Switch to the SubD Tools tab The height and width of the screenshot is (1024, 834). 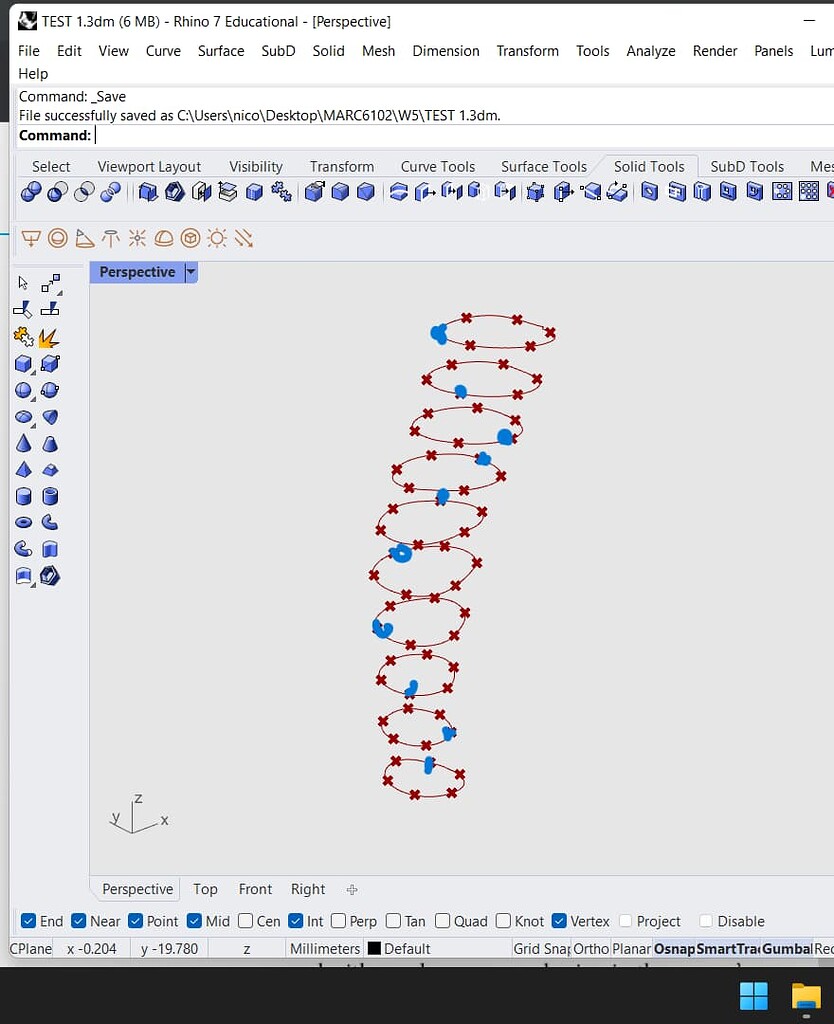[x=747, y=166]
